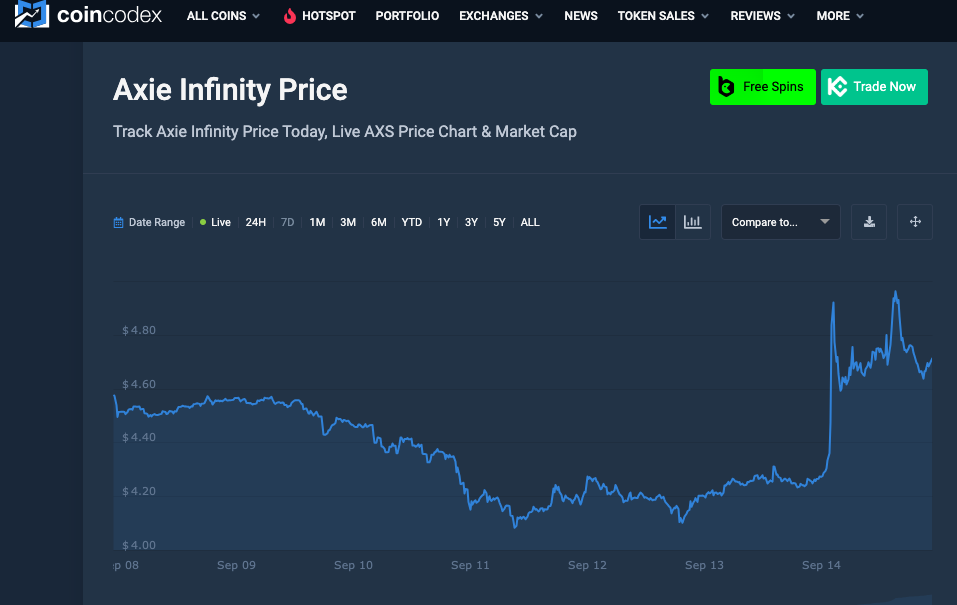Image resolution: width=957 pixels, height=605 pixels.
Task: Click the $4.00 price axis label
Action: point(139,545)
